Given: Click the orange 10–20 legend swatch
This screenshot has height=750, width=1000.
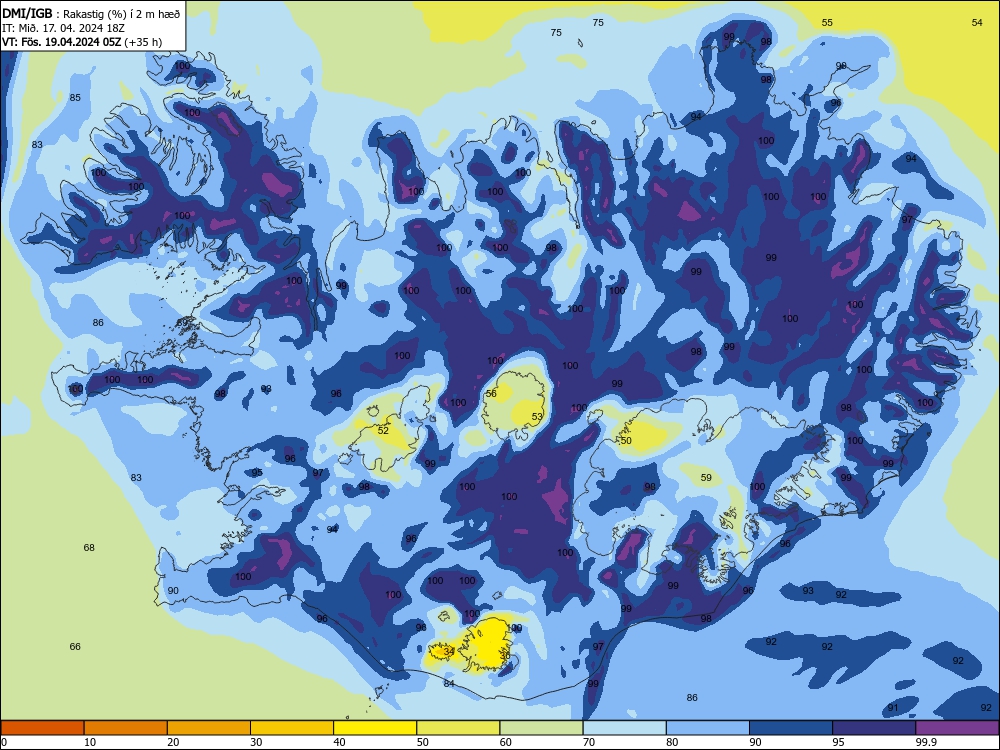Looking at the screenshot, I should 126,728.
